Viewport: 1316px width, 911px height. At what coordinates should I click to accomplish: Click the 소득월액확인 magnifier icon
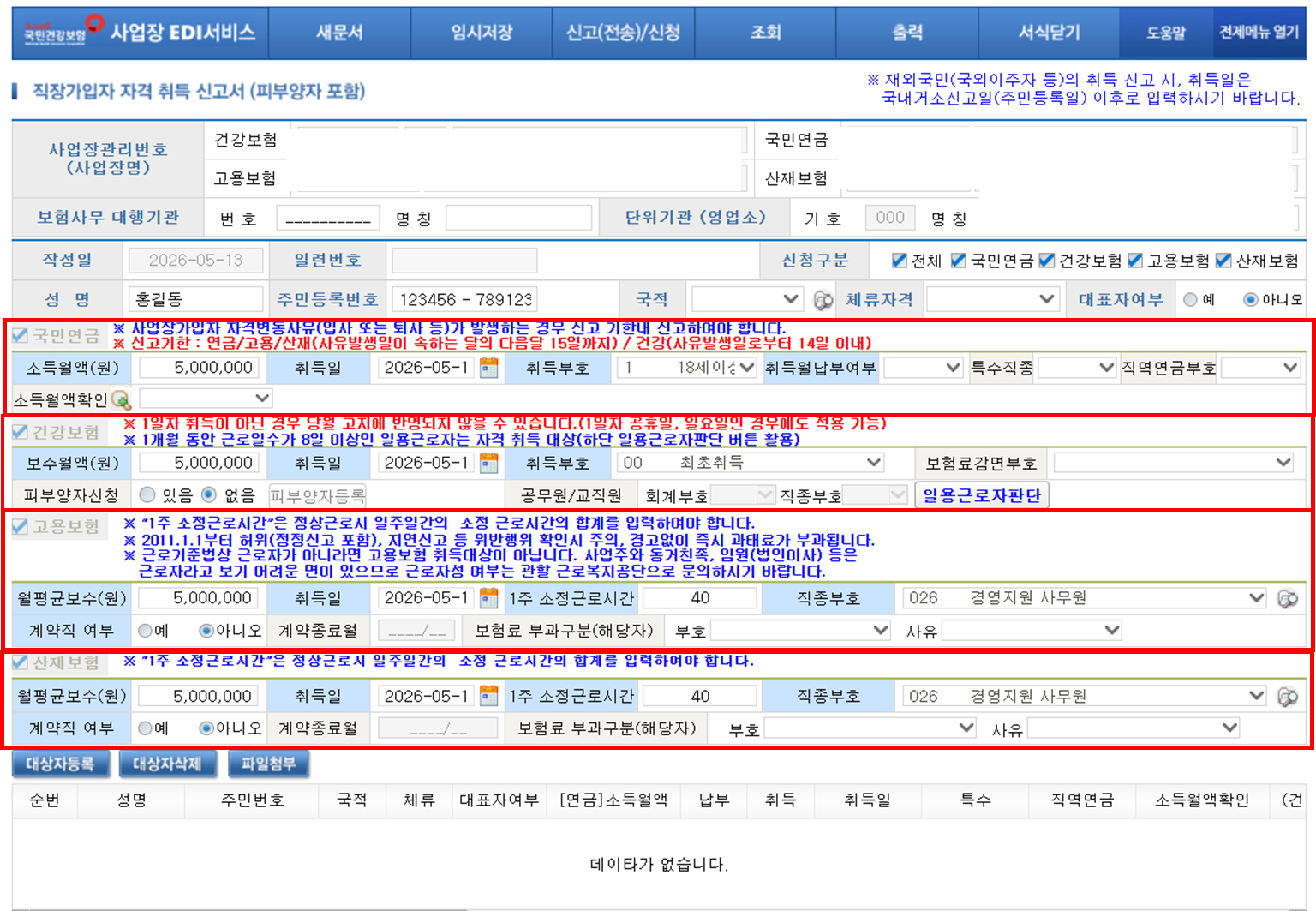tap(121, 399)
